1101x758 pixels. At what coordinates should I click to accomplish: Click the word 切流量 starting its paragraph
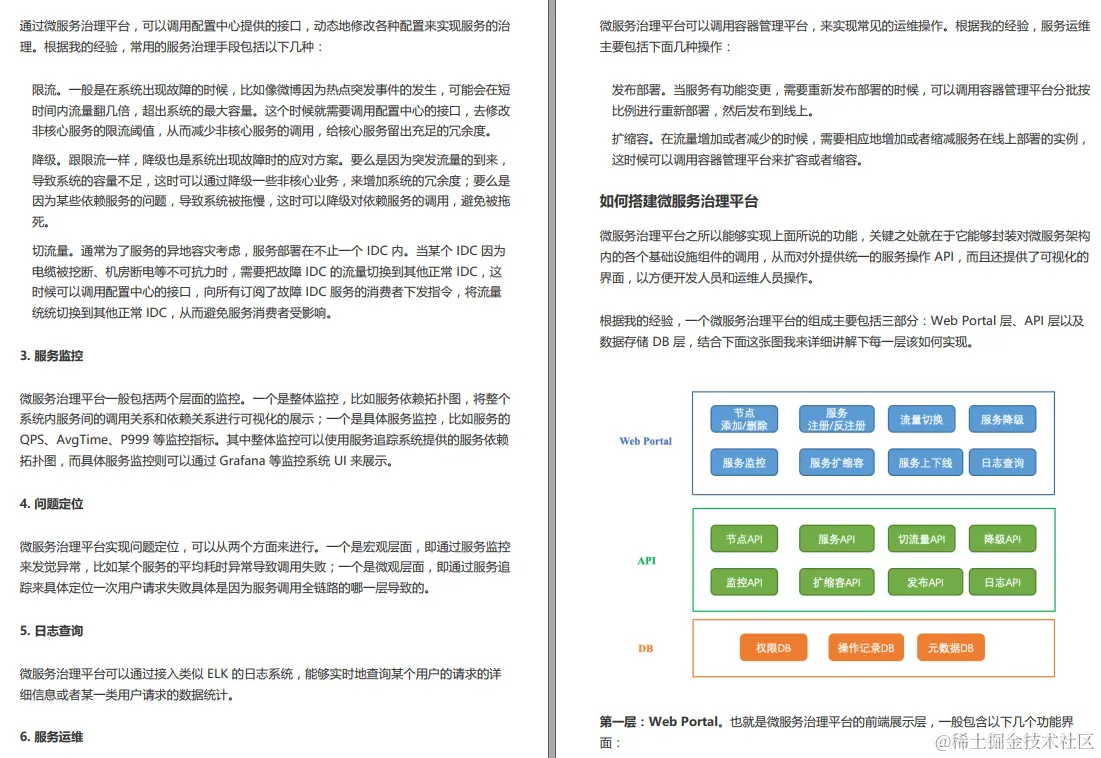(50, 251)
